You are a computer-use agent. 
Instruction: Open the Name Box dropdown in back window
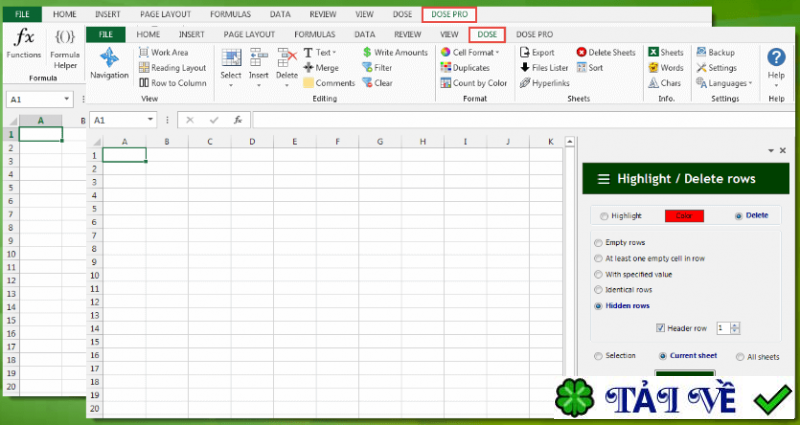pyautogui.click(x=66, y=99)
